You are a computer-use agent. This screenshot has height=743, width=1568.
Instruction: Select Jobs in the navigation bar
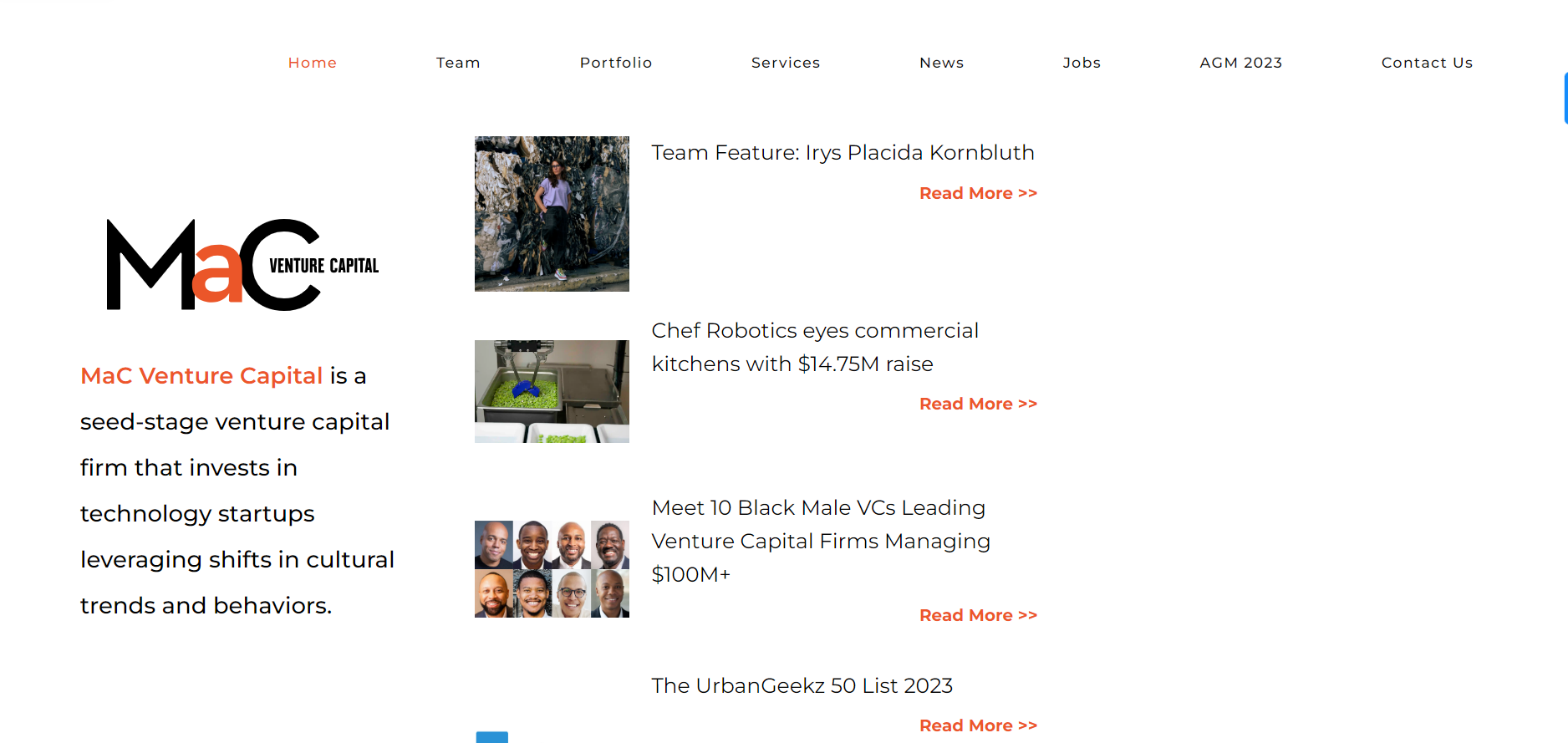click(1082, 63)
